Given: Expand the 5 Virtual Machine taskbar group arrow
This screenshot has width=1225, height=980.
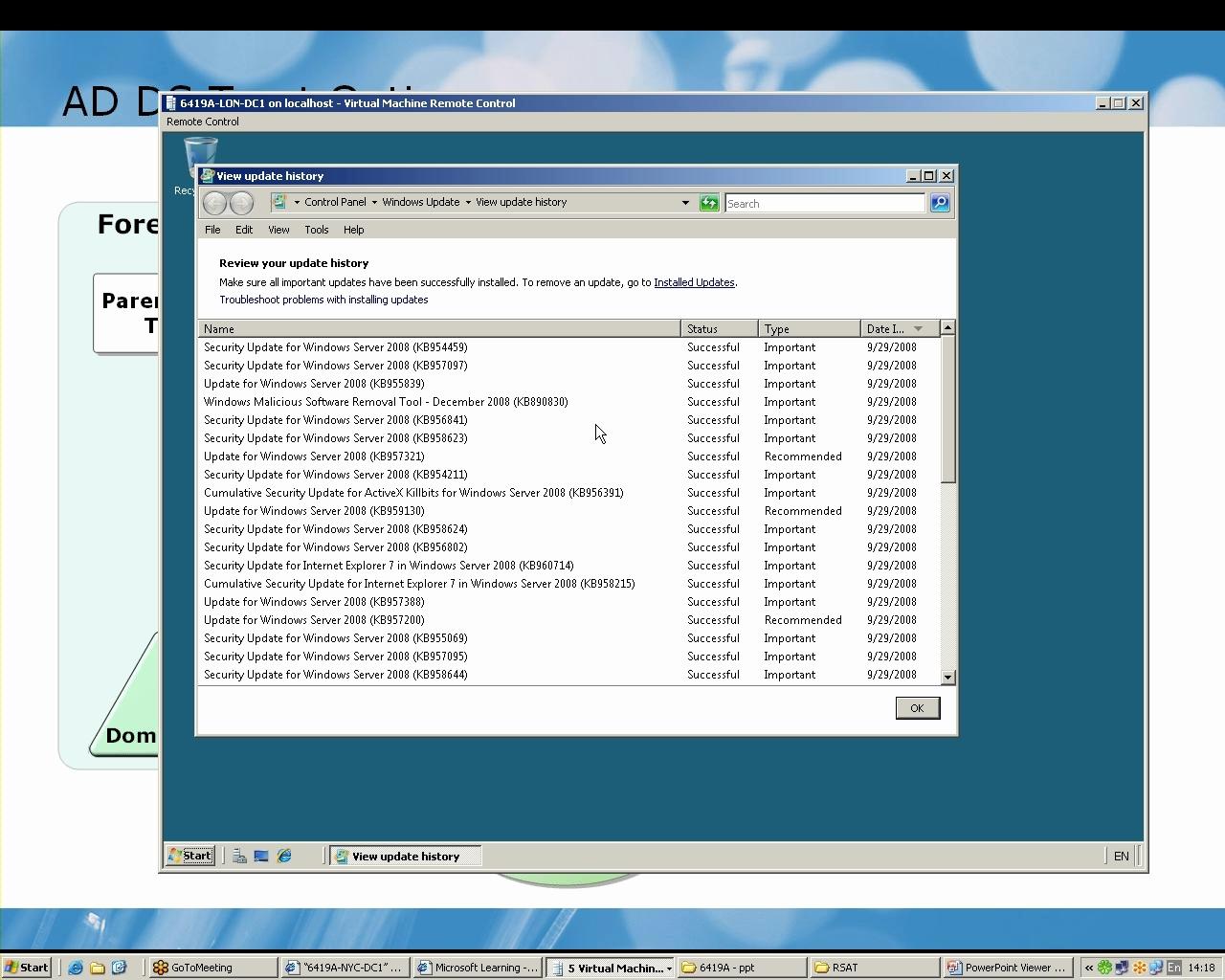Looking at the screenshot, I should click(668, 968).
